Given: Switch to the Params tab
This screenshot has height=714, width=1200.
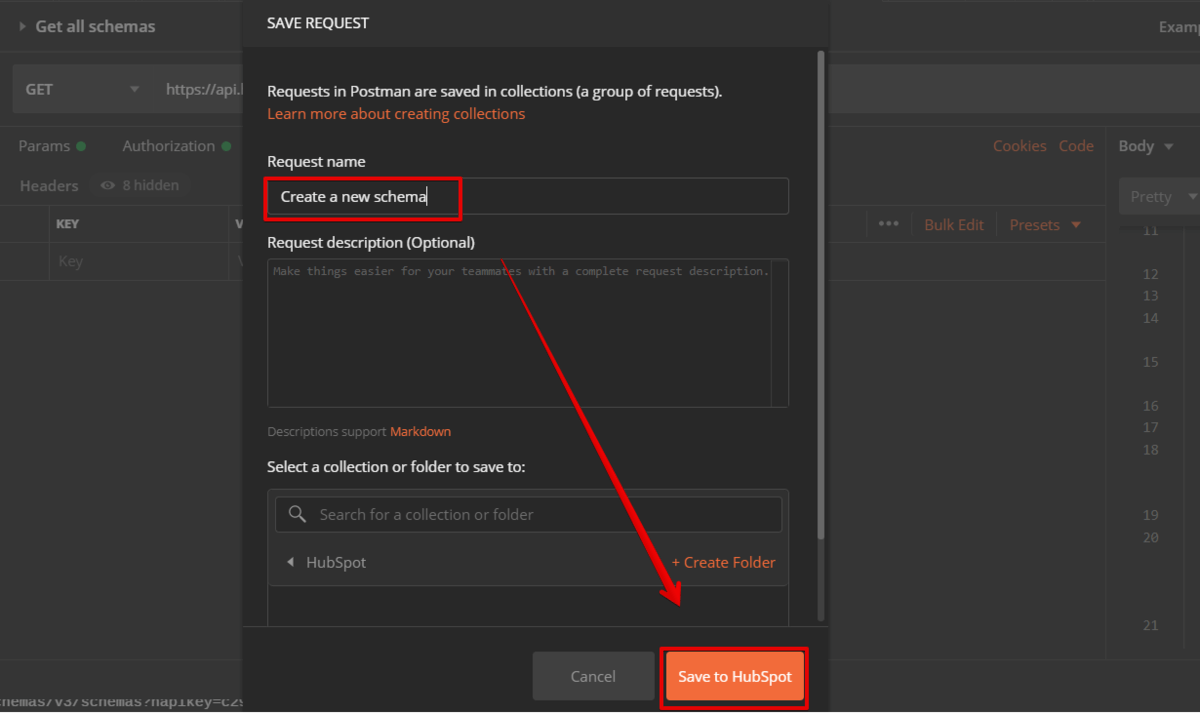Looking at the screenshot, I should point(44,146).
